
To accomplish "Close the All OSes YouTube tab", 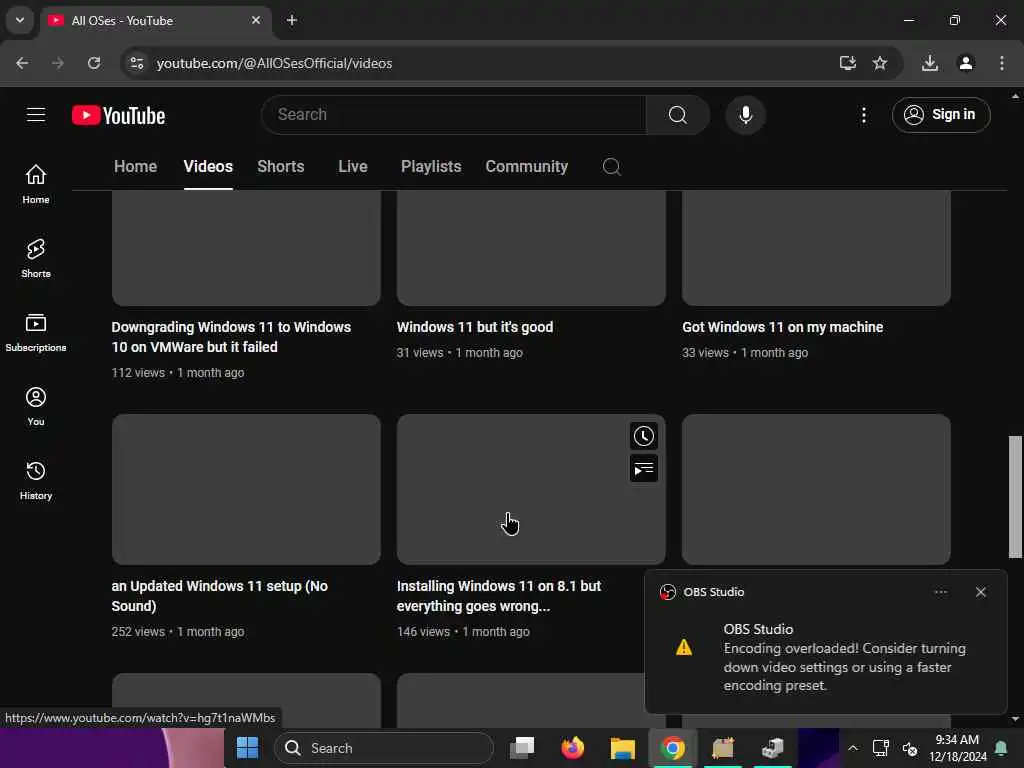I will [256, 21].
